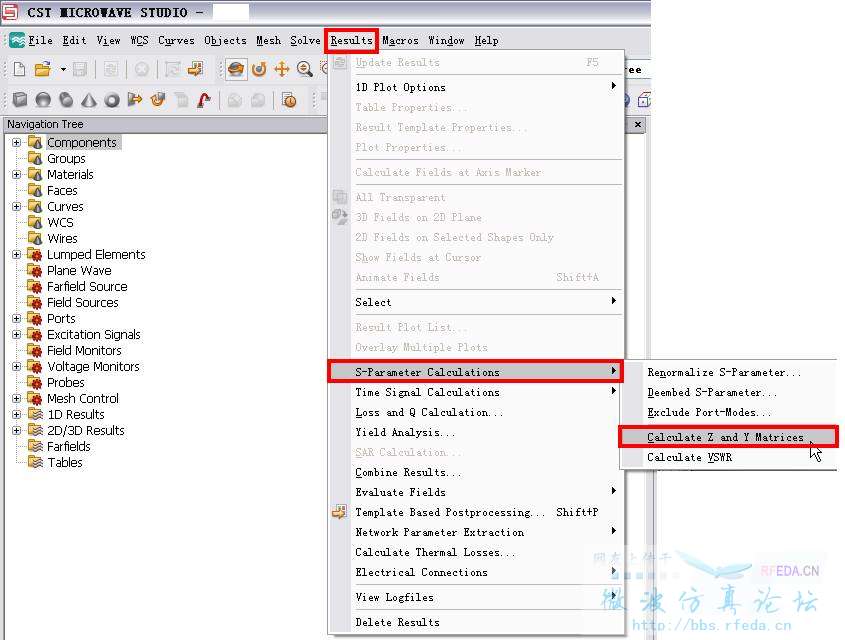Image resolution: width=845 pixels, height=640 pixels.
Task: Open the File menu
Action: (x=40, y=40)
